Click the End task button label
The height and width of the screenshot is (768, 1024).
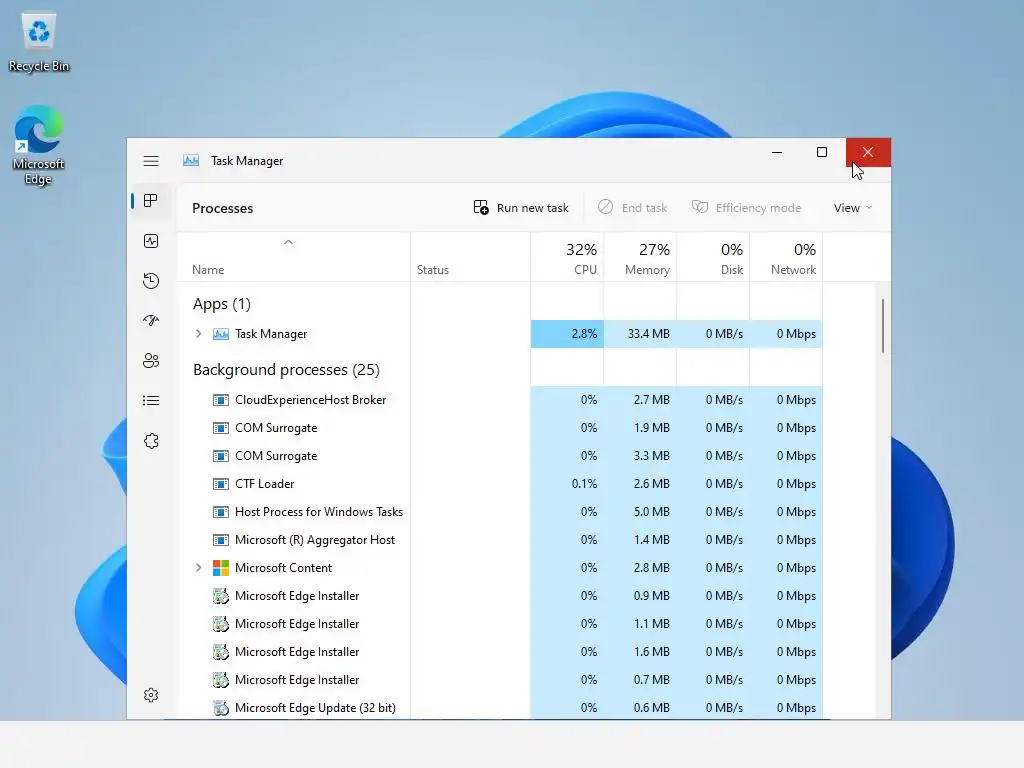pos(644,208)
